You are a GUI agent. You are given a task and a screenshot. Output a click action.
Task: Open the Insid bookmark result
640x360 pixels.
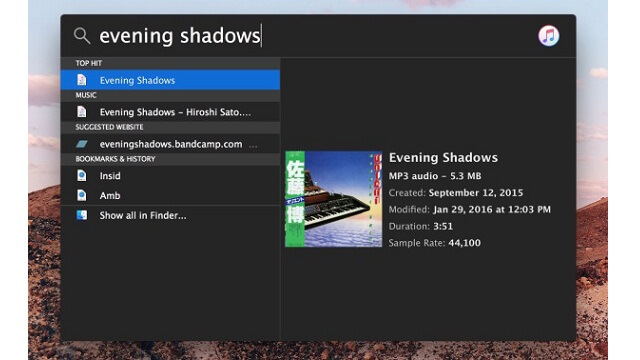click(170, 176)
